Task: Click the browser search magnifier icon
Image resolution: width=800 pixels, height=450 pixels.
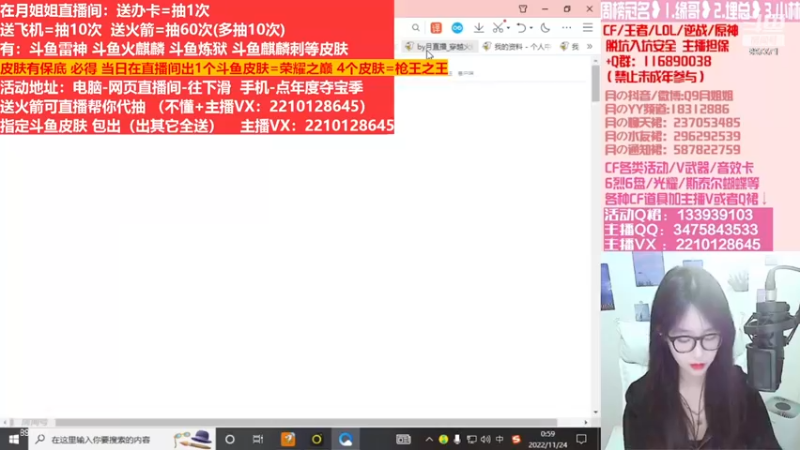Action: coord(416,28)
